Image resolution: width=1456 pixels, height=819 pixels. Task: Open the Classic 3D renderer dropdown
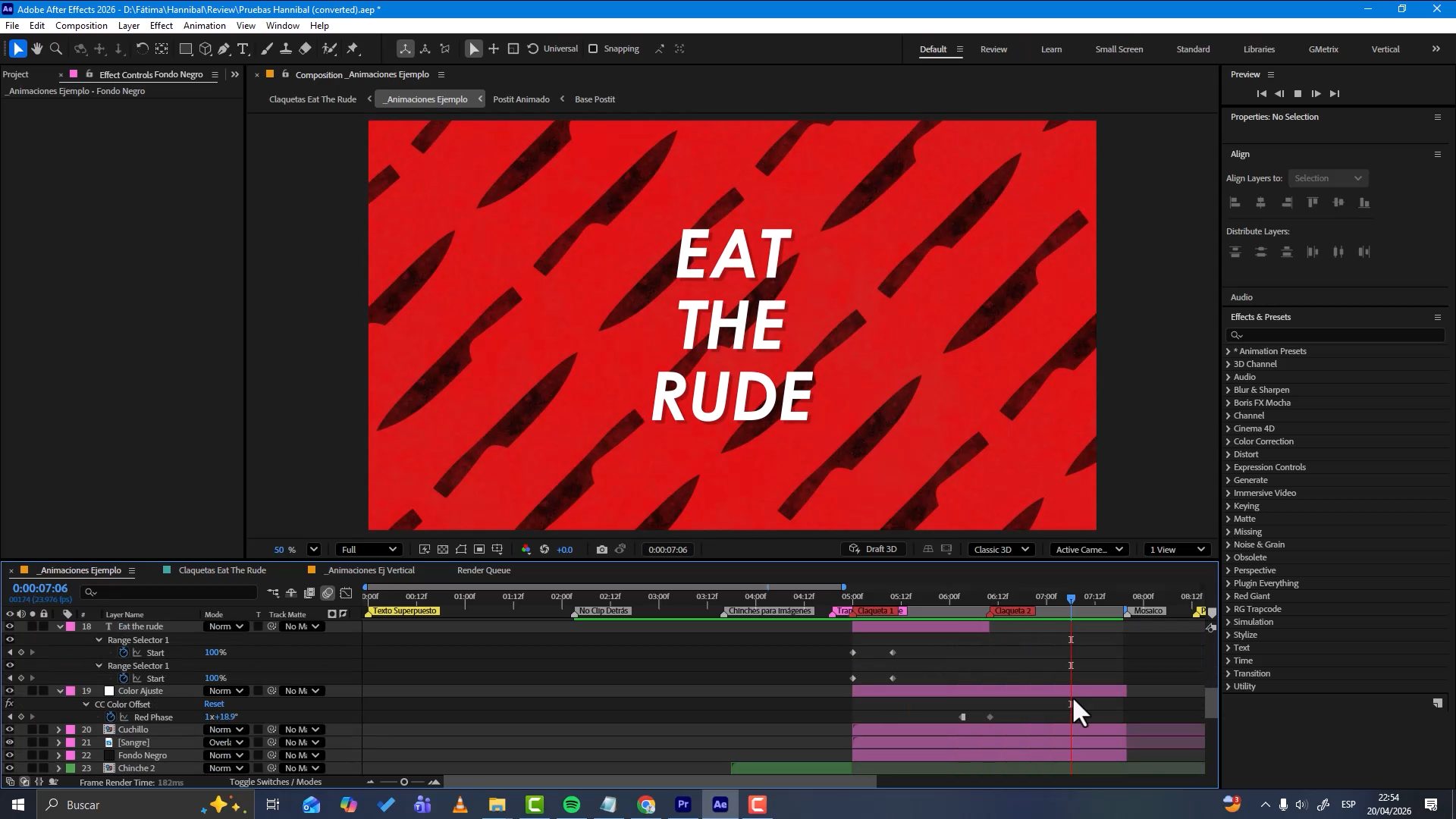(1001, 550)
